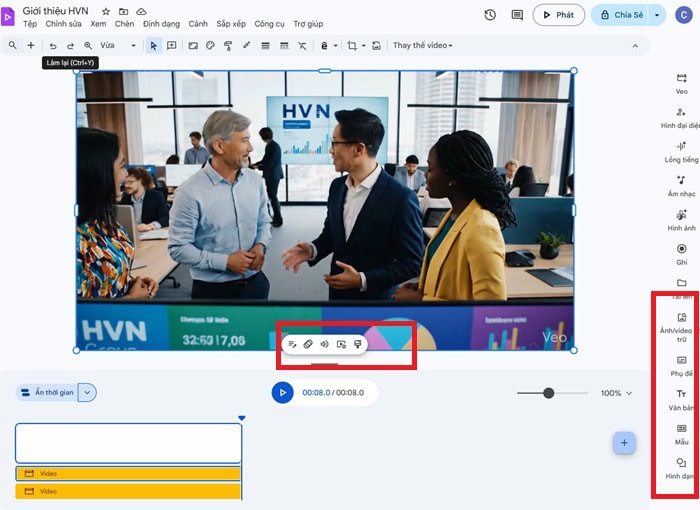This screenshot has height=510, width=700.
Task: Open the Chèn menu
Action: tap(124, 23)
